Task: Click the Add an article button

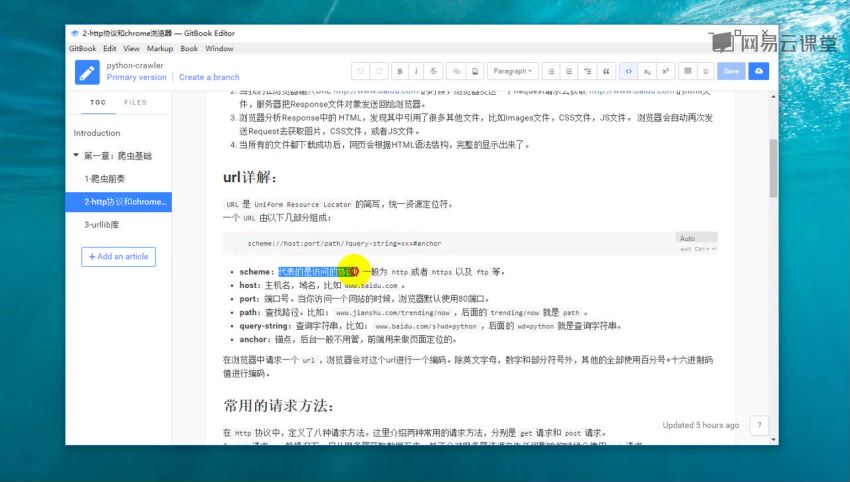Action: [x=118, y=257]
